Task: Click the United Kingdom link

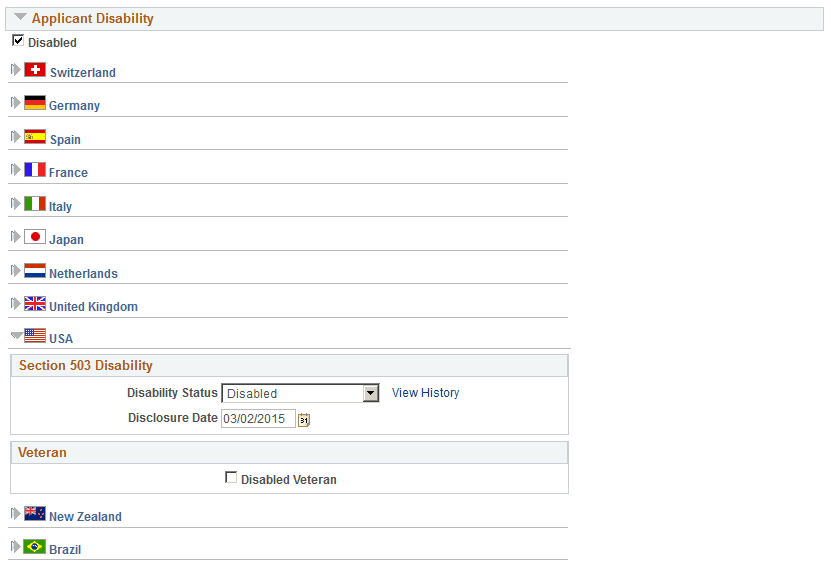Action: tap(93, 306)
